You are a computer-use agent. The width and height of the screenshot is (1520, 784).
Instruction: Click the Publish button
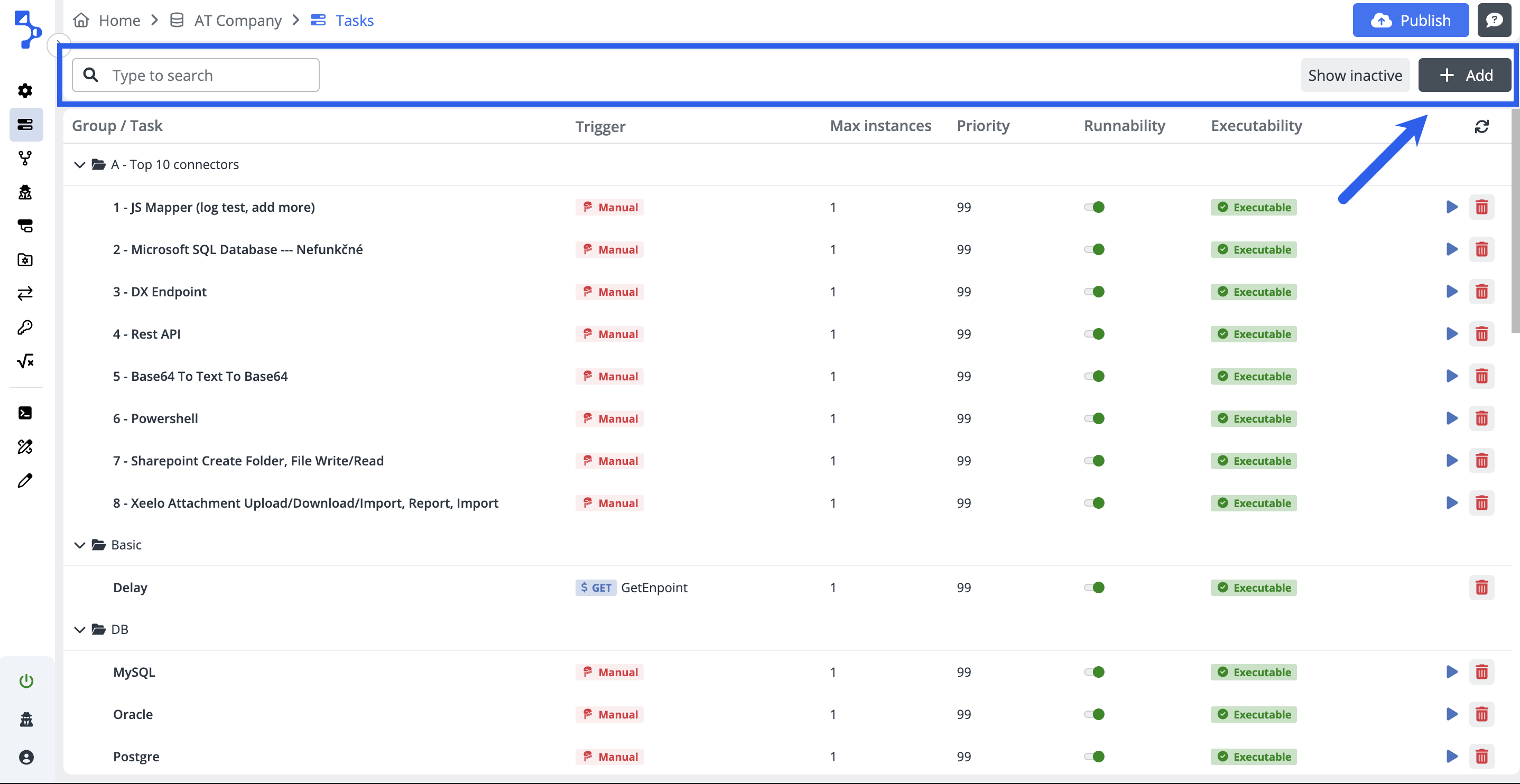[x=1410, y=20]
